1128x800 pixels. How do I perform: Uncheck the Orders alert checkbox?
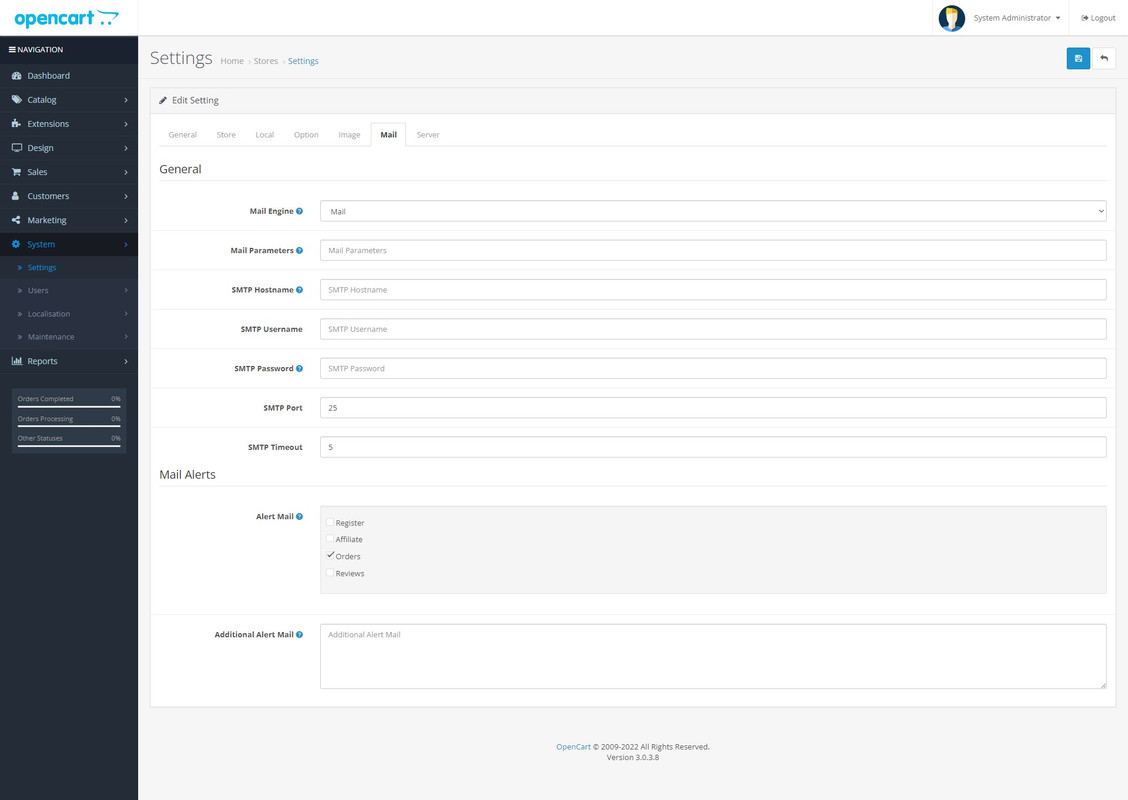[330, 555]
